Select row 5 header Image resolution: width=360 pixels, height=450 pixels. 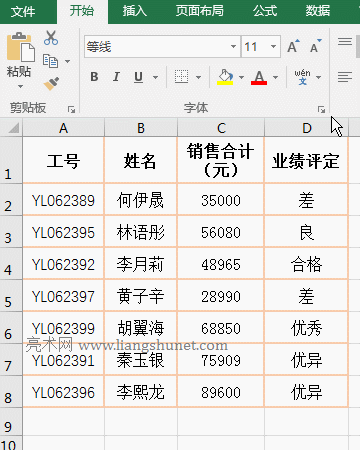pos(11,296)
